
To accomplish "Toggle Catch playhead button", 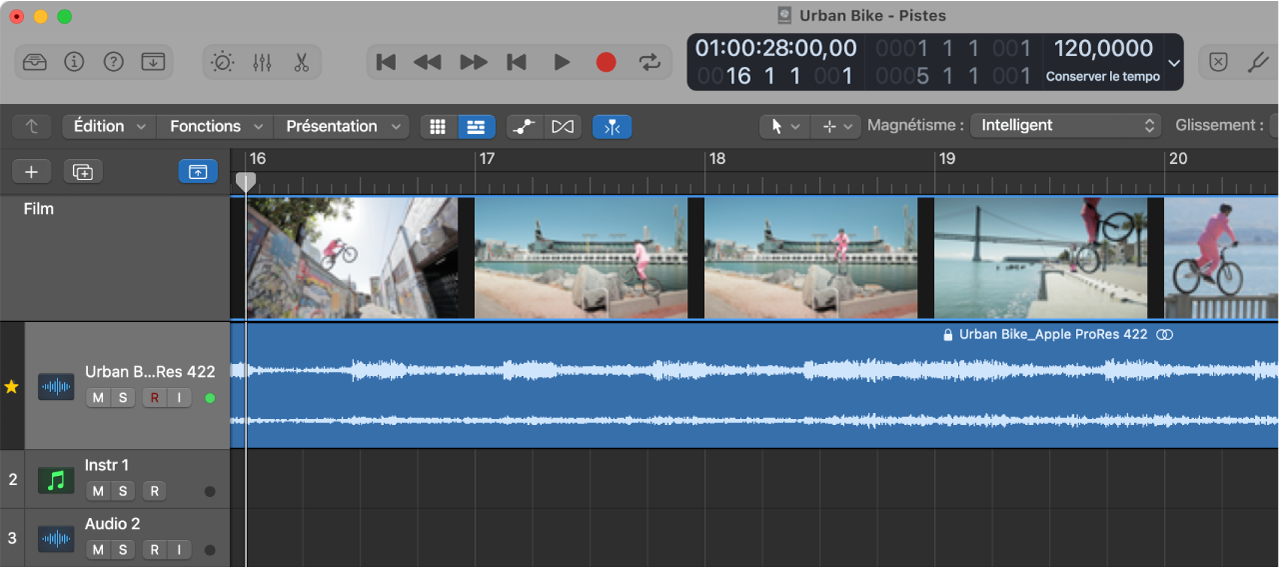I will tap(612, 127).
